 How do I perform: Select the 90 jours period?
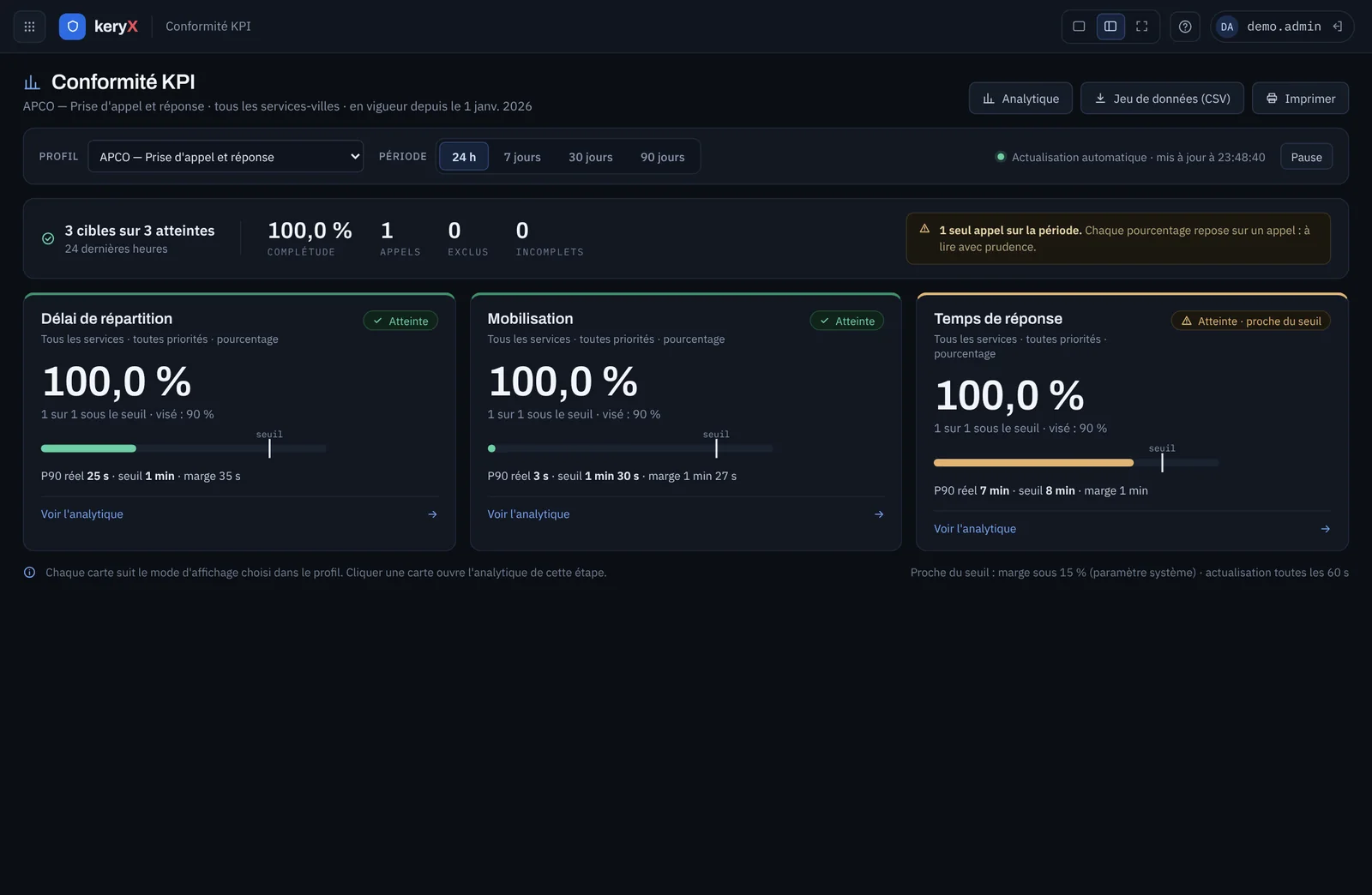tap(663, 157)
